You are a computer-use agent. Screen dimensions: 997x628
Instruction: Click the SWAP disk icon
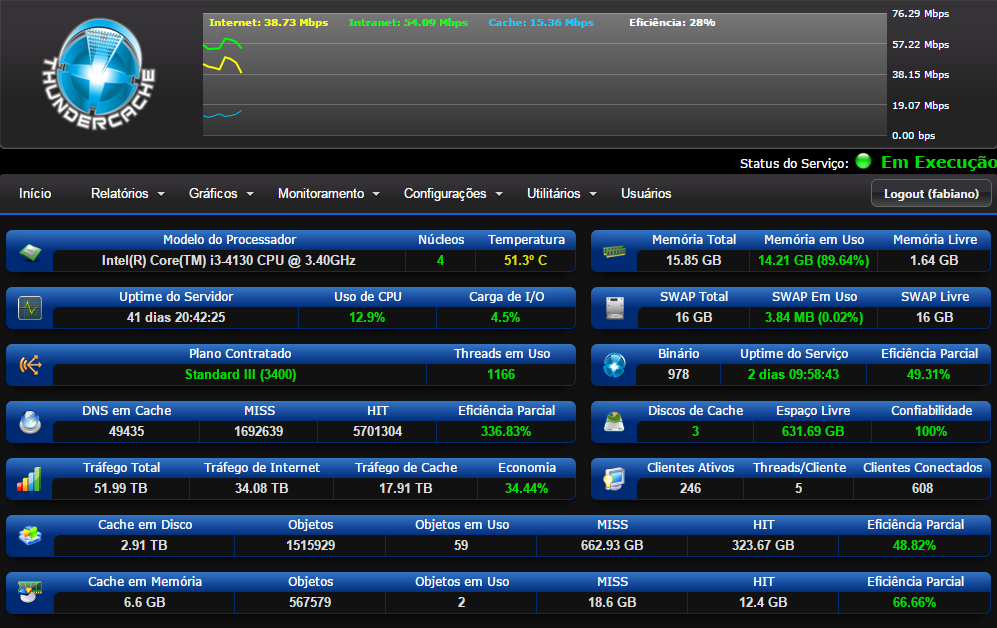(x=615, y=308)
